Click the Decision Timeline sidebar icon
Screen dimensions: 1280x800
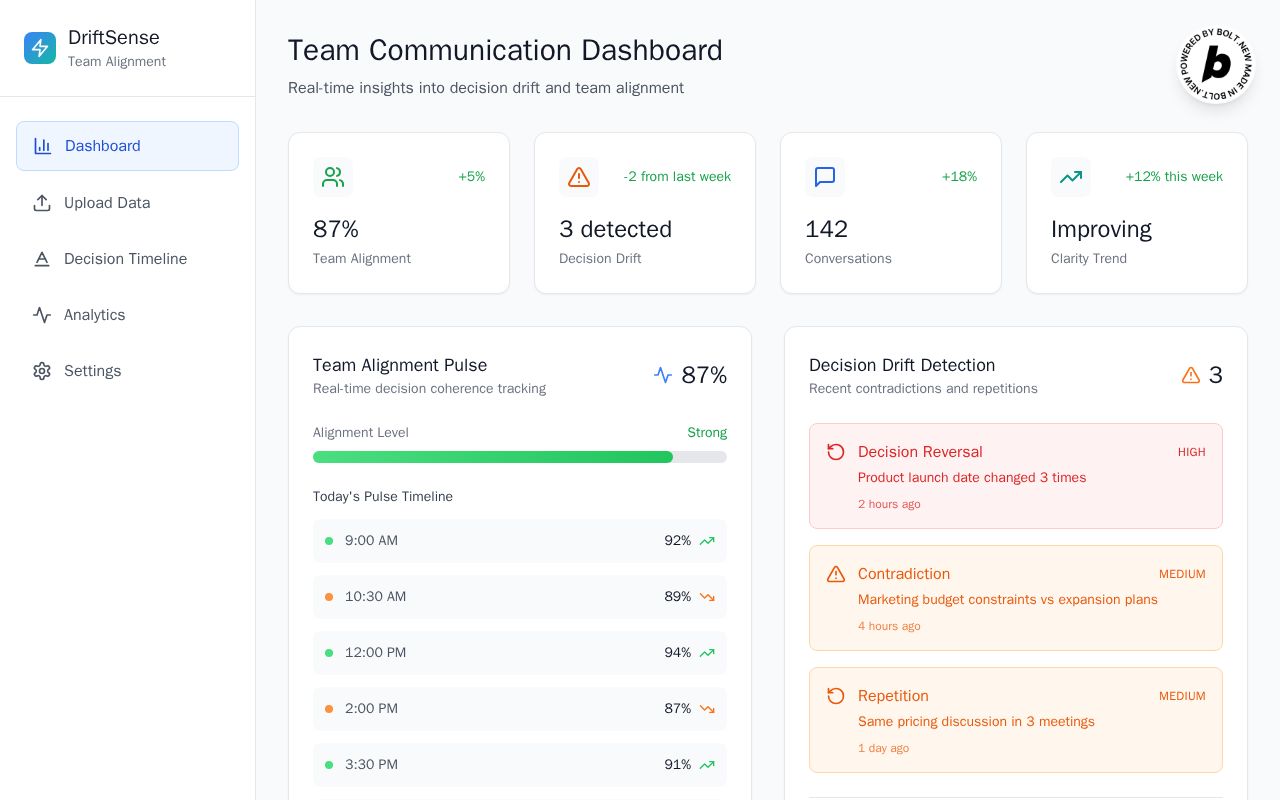coord(42,259)
